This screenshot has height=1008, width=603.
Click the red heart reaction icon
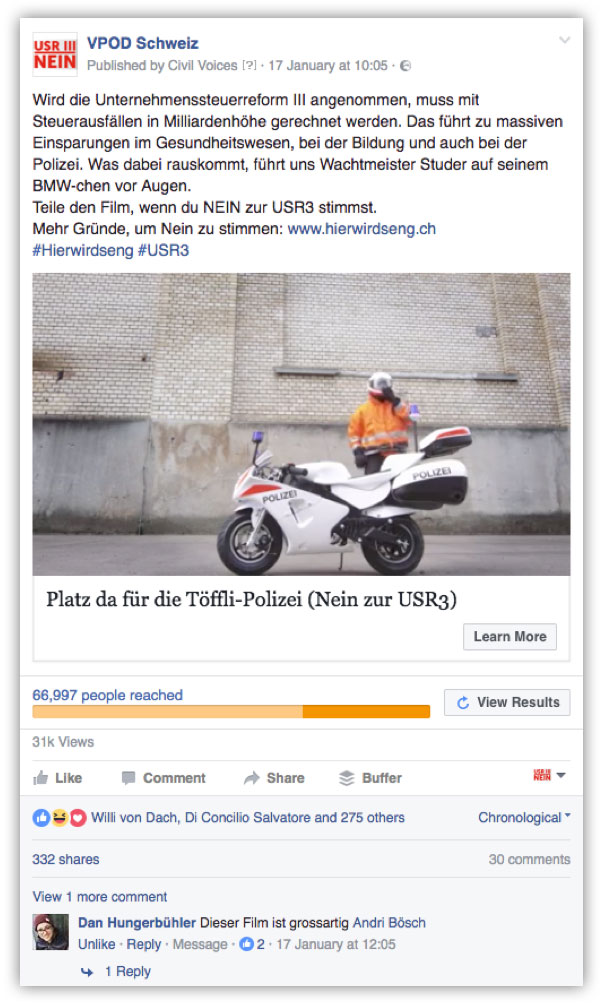coord(78,818)
